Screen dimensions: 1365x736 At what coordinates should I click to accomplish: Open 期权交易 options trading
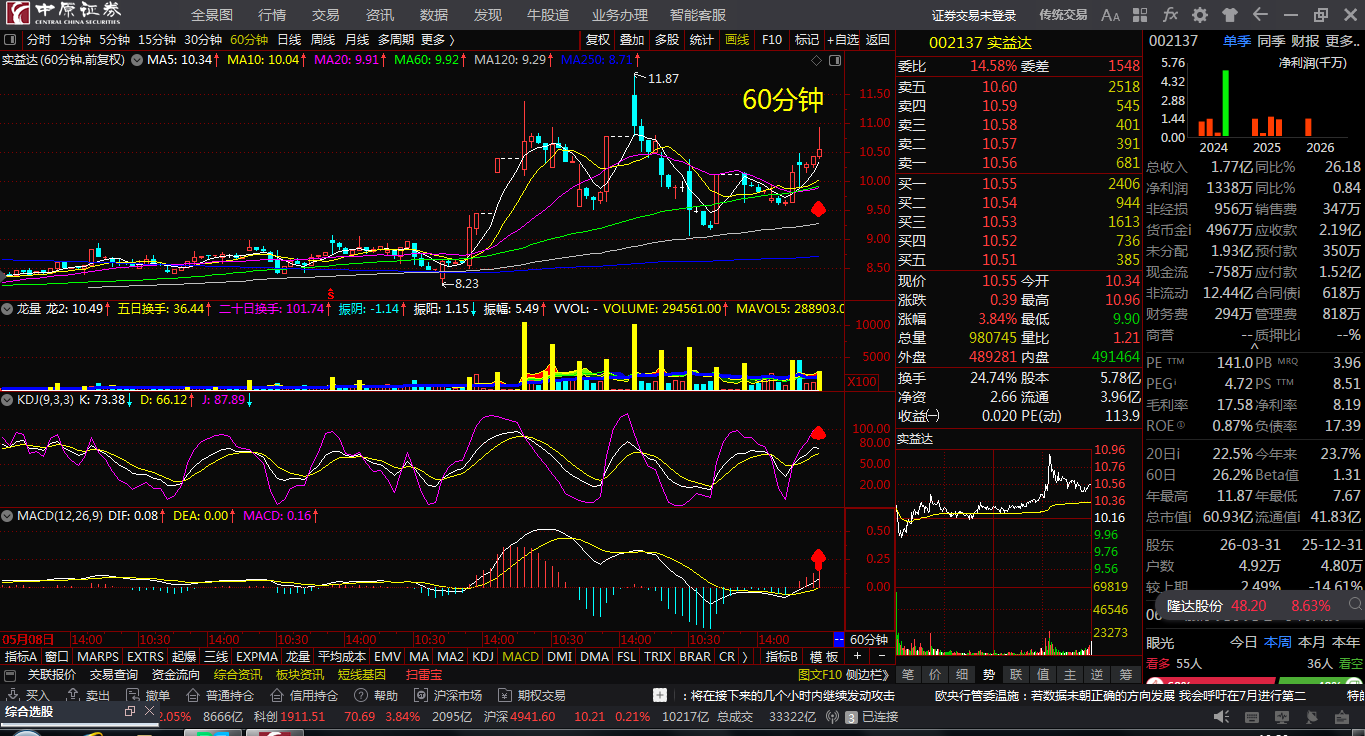tap(531, 695)
